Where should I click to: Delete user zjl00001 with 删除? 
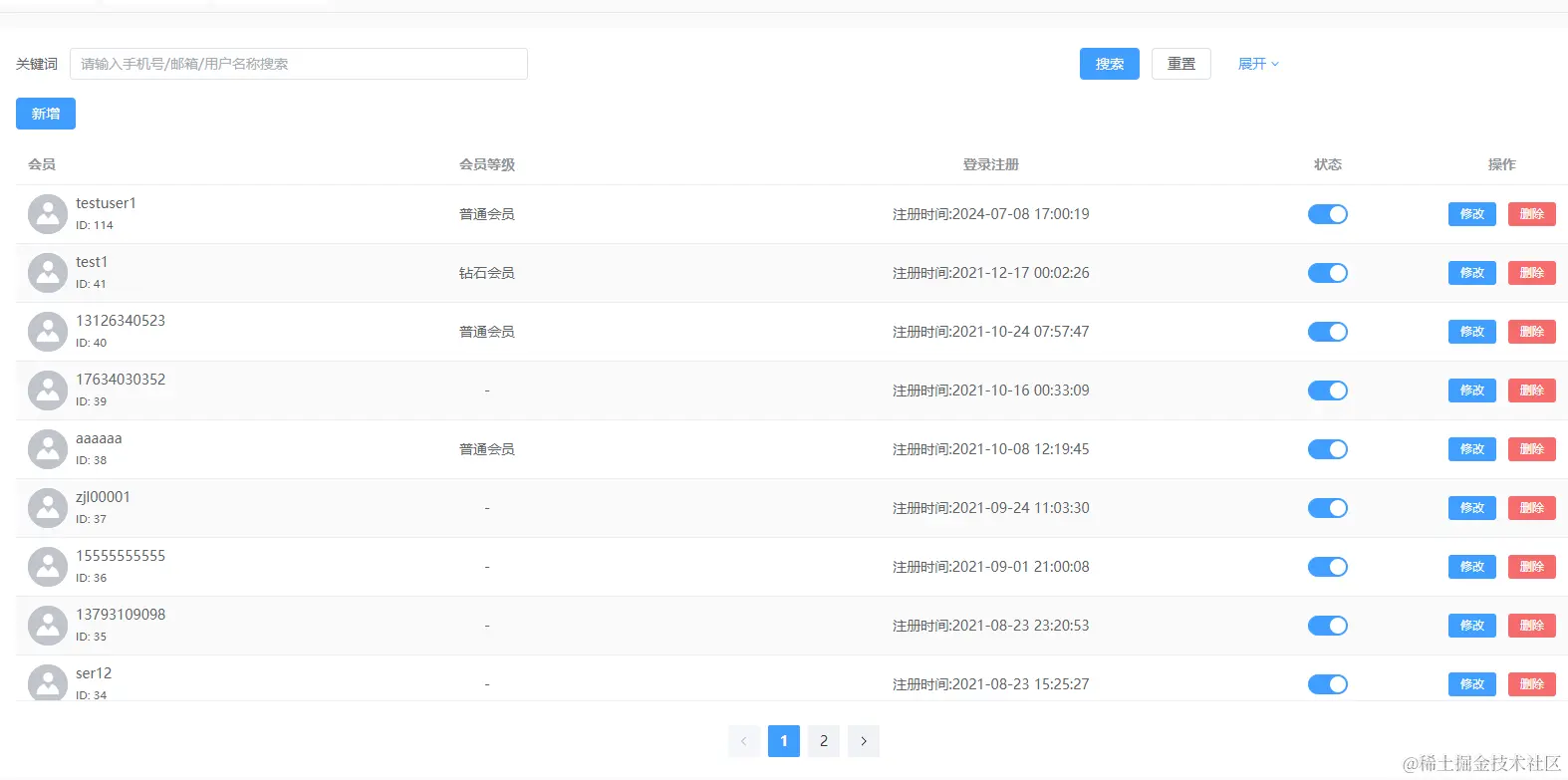pos(1532,508)
